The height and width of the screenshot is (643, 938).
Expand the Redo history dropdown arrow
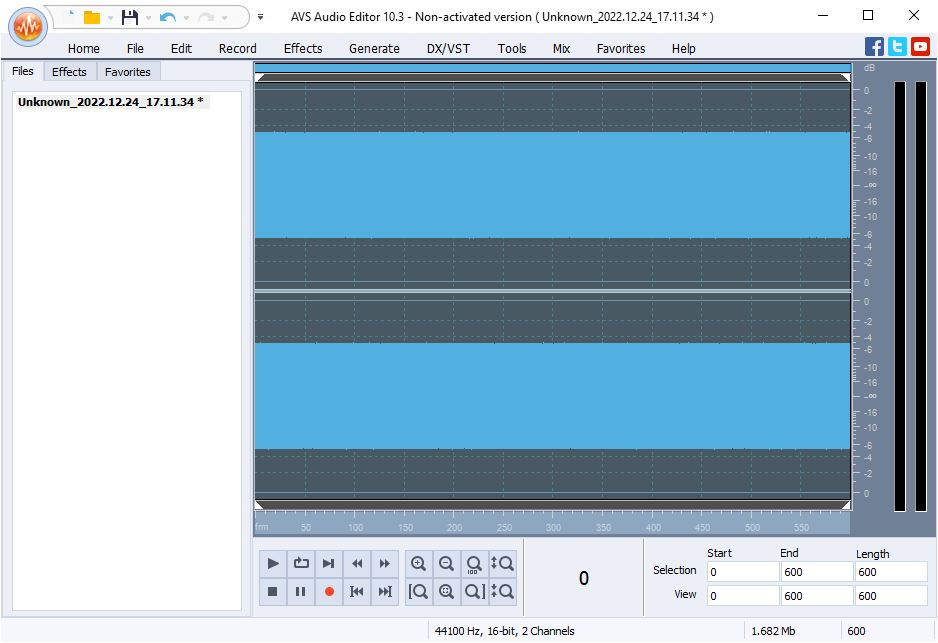[224, 18]
